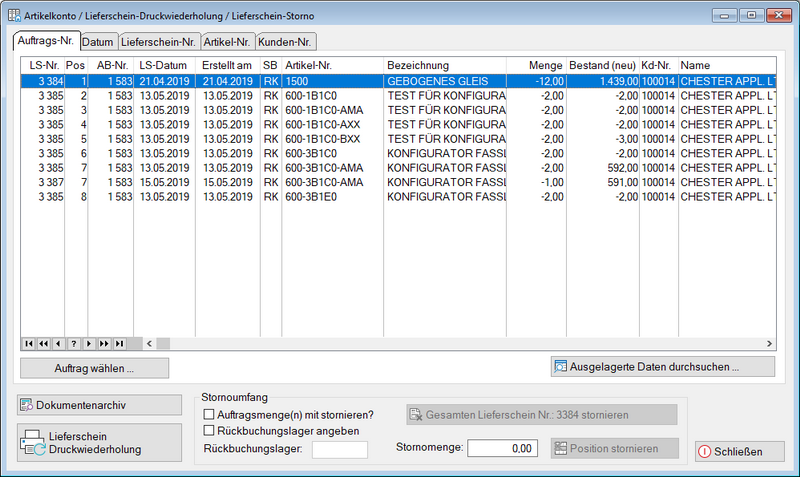Image resolution: width=800 pixels, height=477 pixels.
Task: Jump to the first record in navigator
Action: pos(28,344)
